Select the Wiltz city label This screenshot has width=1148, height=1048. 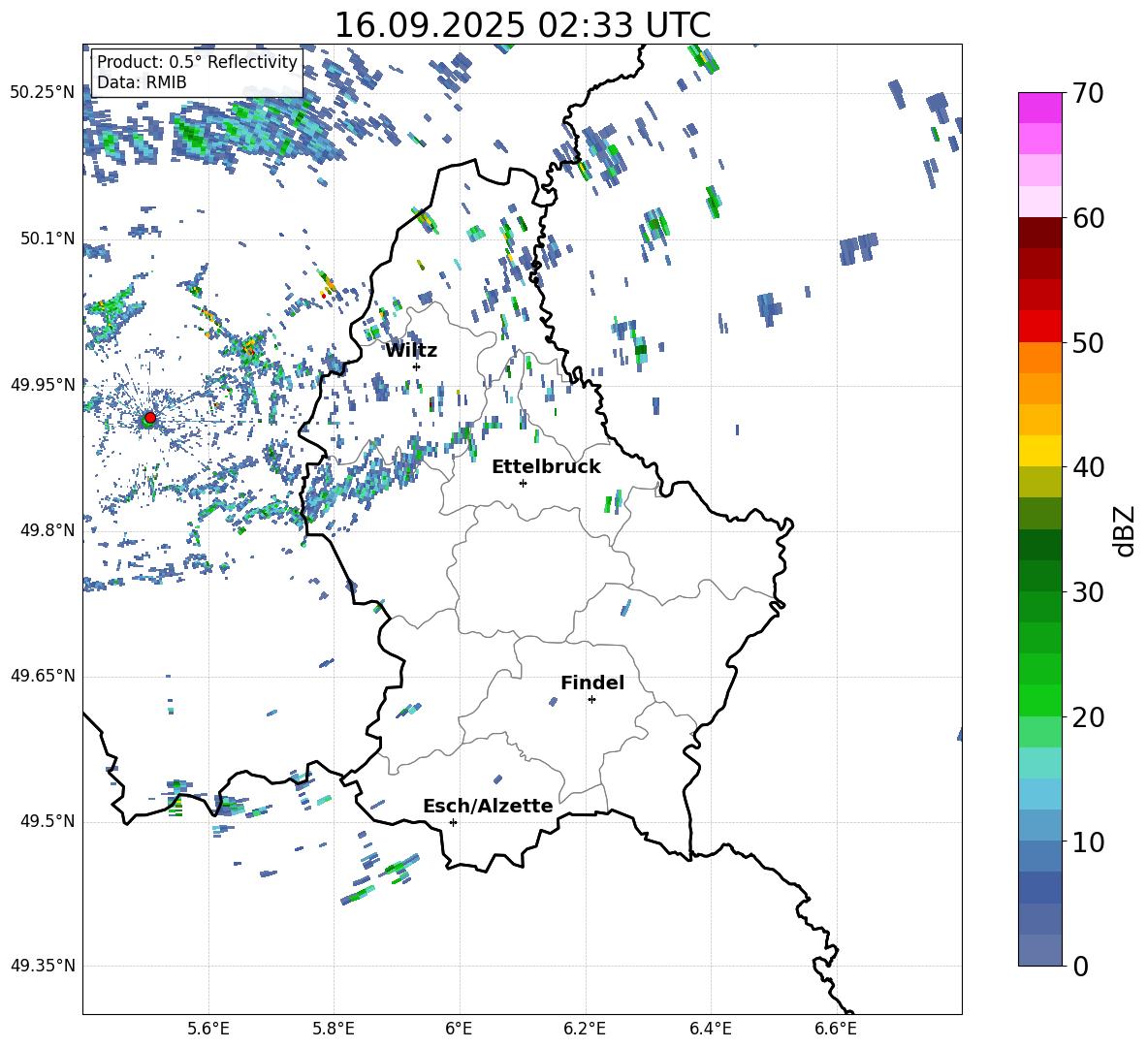click(411, 351)
